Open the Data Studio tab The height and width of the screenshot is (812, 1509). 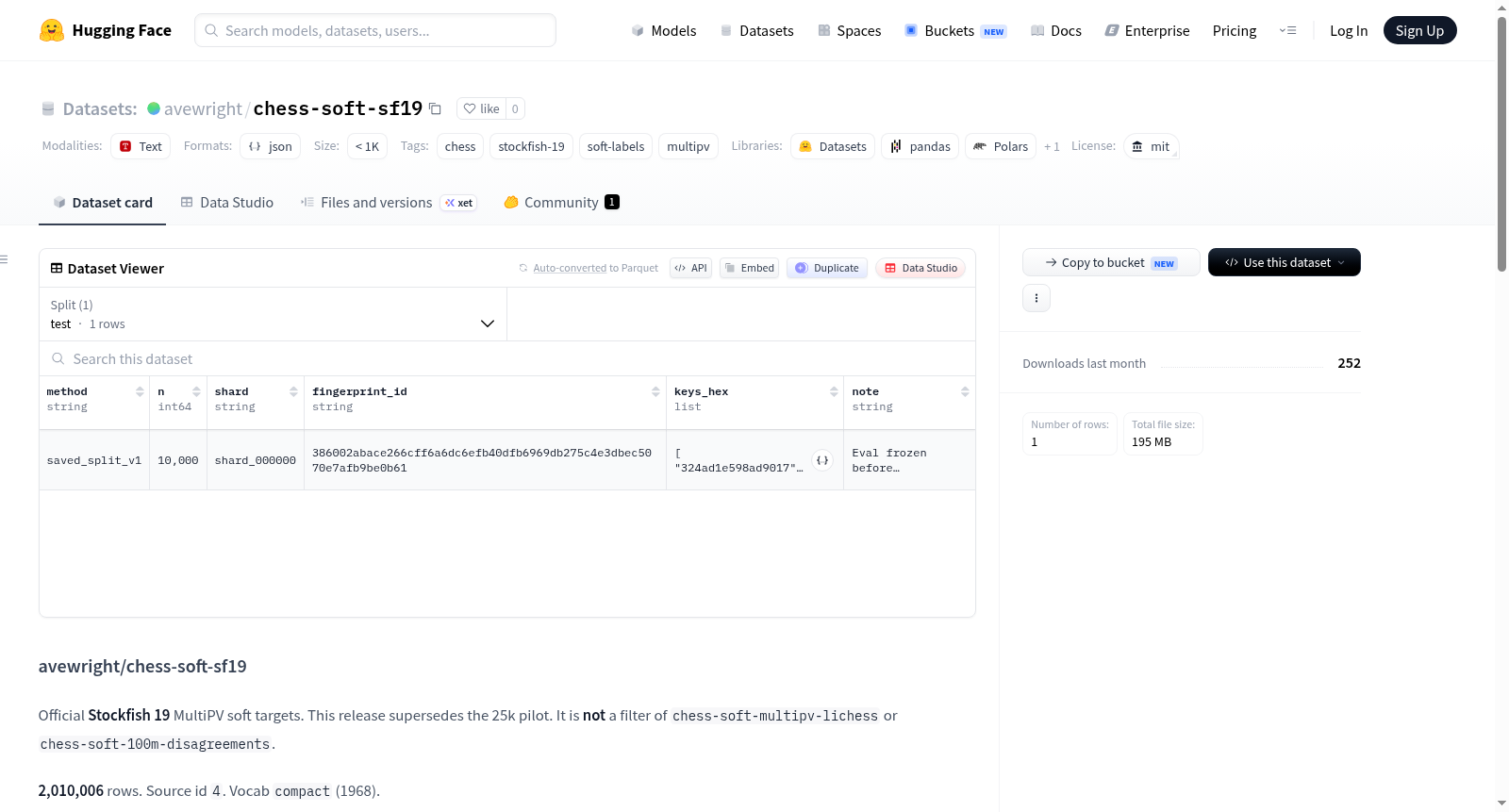tap(227, 202)
